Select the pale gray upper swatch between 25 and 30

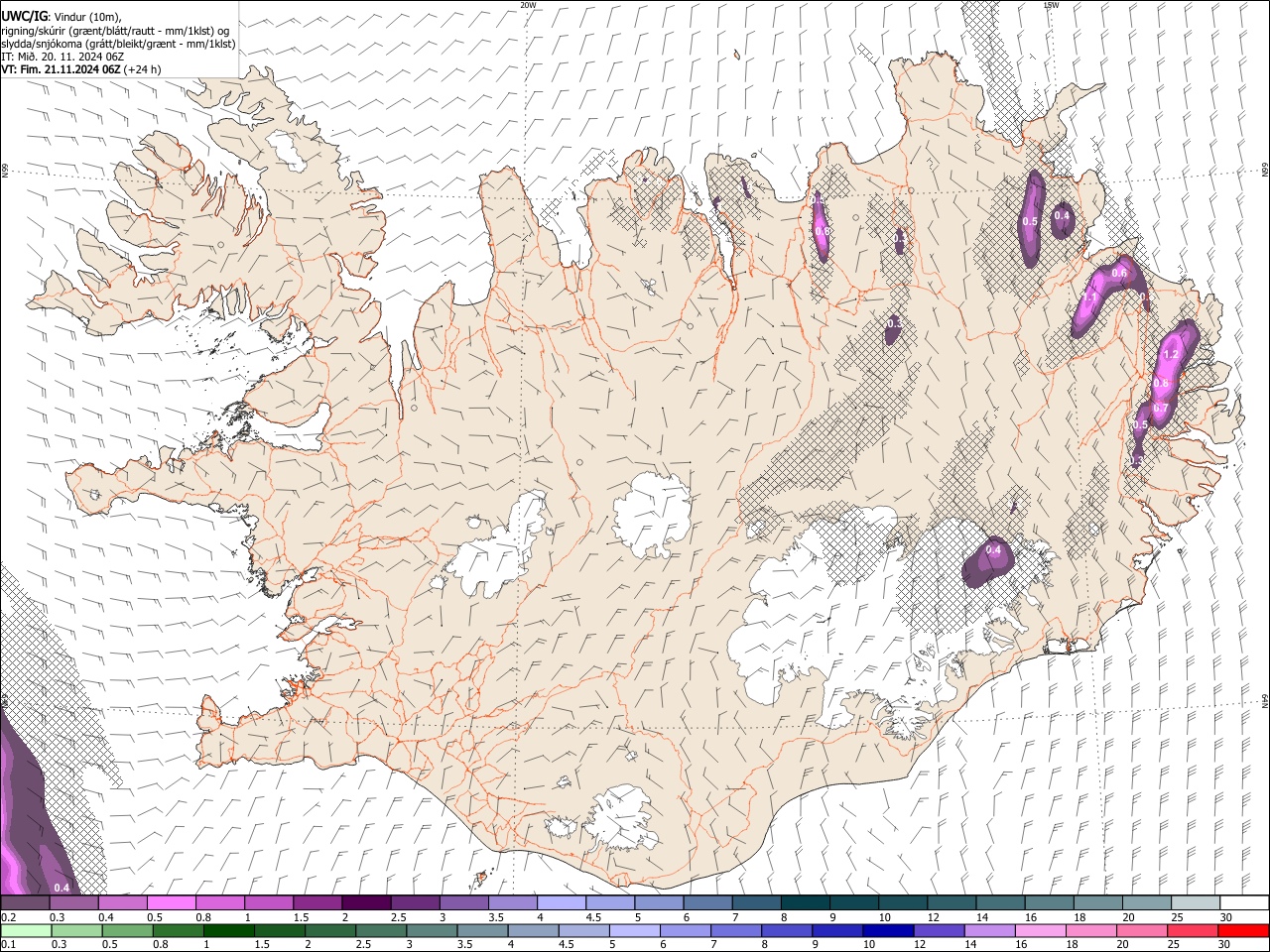coord(1195,902)
